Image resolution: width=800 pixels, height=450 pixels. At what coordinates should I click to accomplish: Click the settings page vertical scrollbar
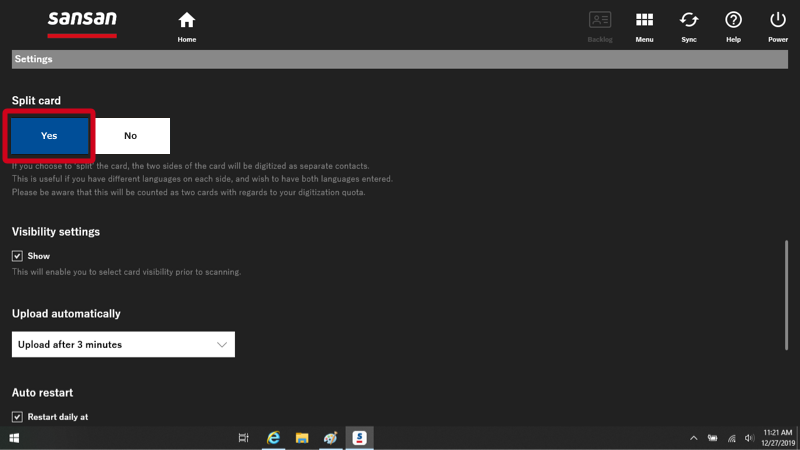[x=786, y=290]
